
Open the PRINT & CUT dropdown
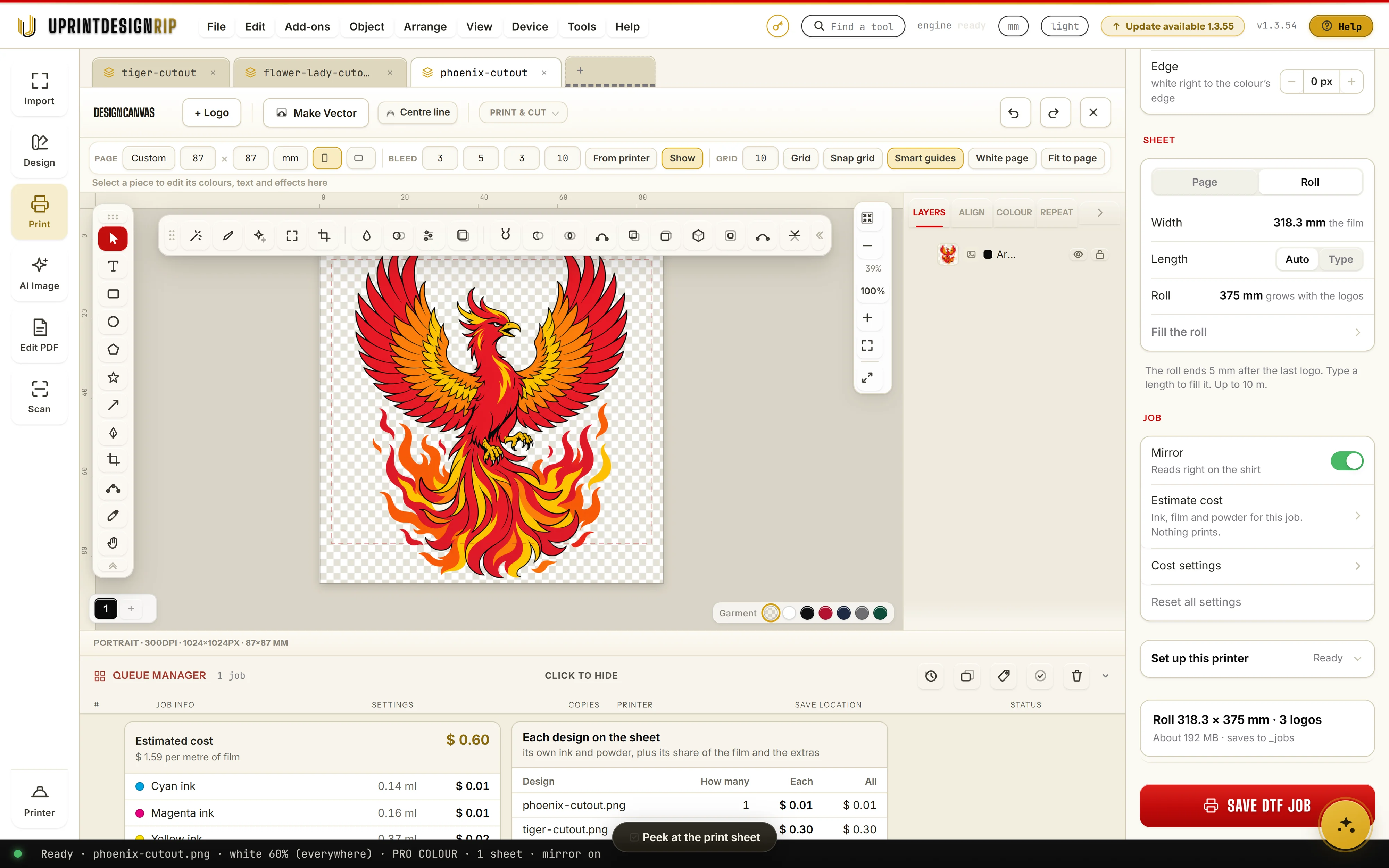click(x=523, y=112)
